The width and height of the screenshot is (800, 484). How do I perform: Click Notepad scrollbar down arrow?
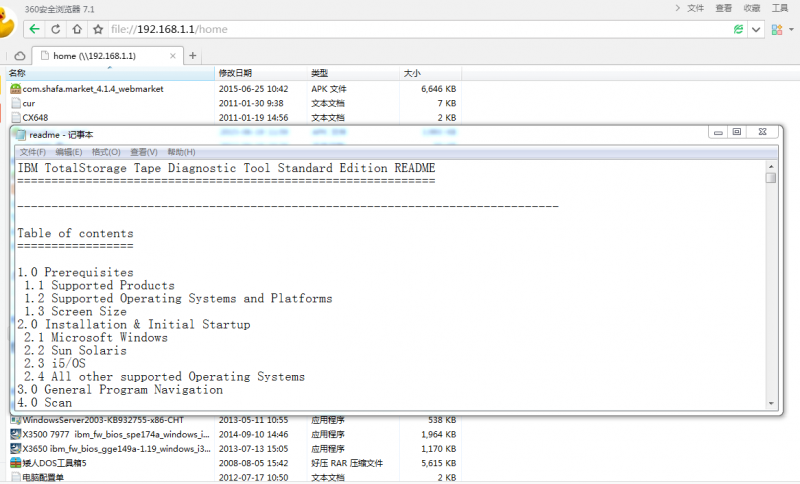[771, 403]
